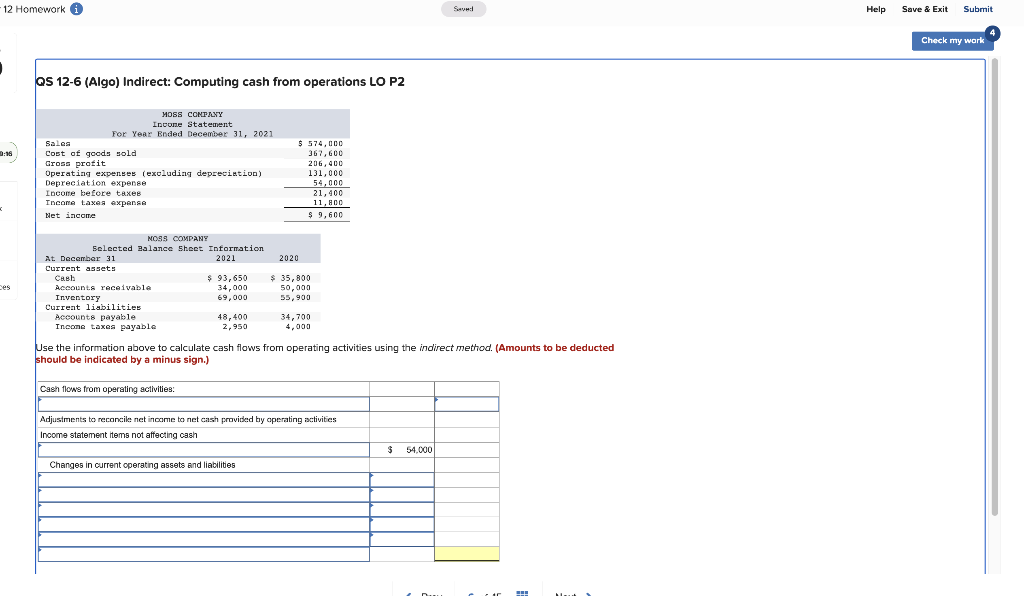
Task: Click the question counter showing 6 of 45
Action: click(x=482, y=593)
